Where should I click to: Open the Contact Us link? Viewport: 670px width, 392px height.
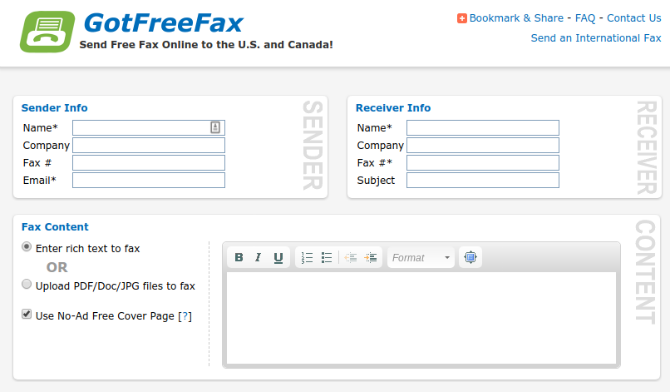pos(634,18)
